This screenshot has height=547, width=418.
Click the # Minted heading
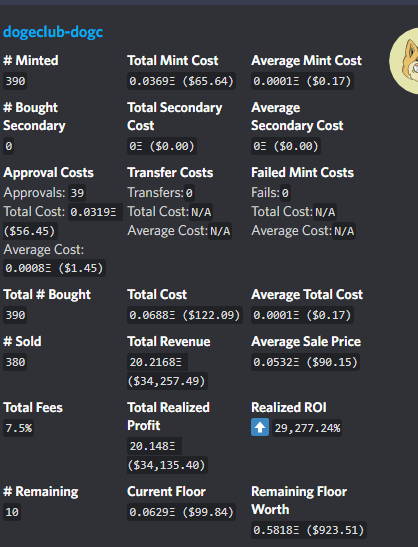coord(31,61)
